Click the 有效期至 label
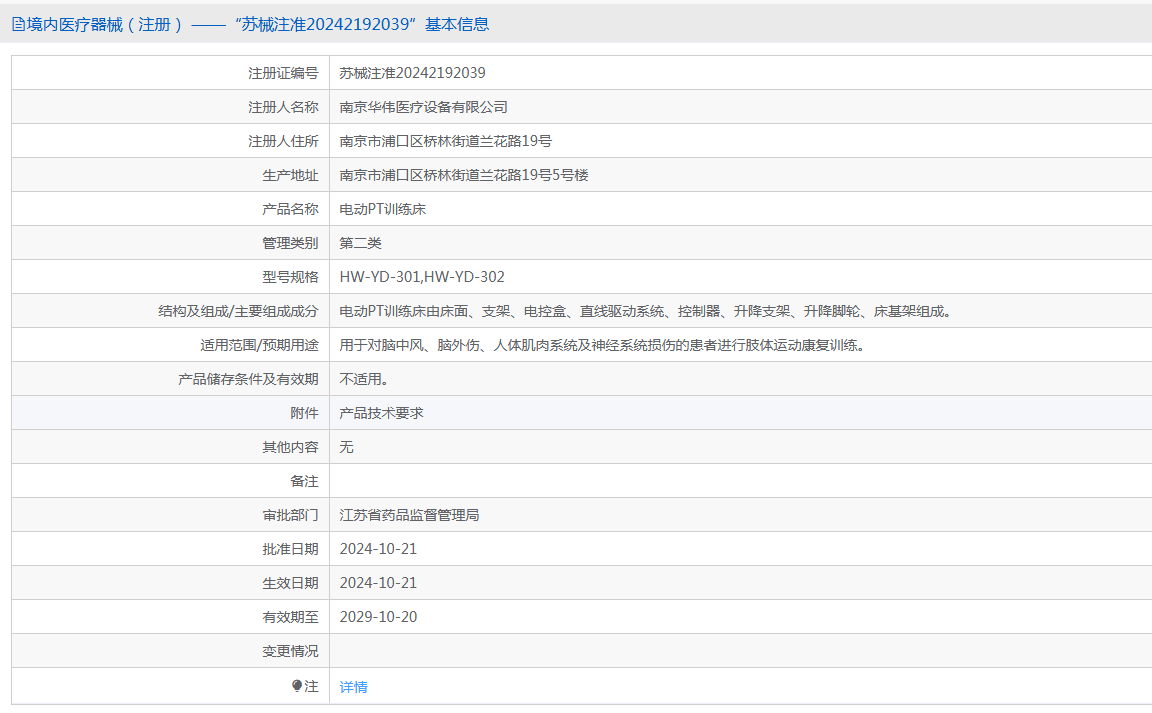The width and height of the screenshot is (1152, 713). [290, 617]
